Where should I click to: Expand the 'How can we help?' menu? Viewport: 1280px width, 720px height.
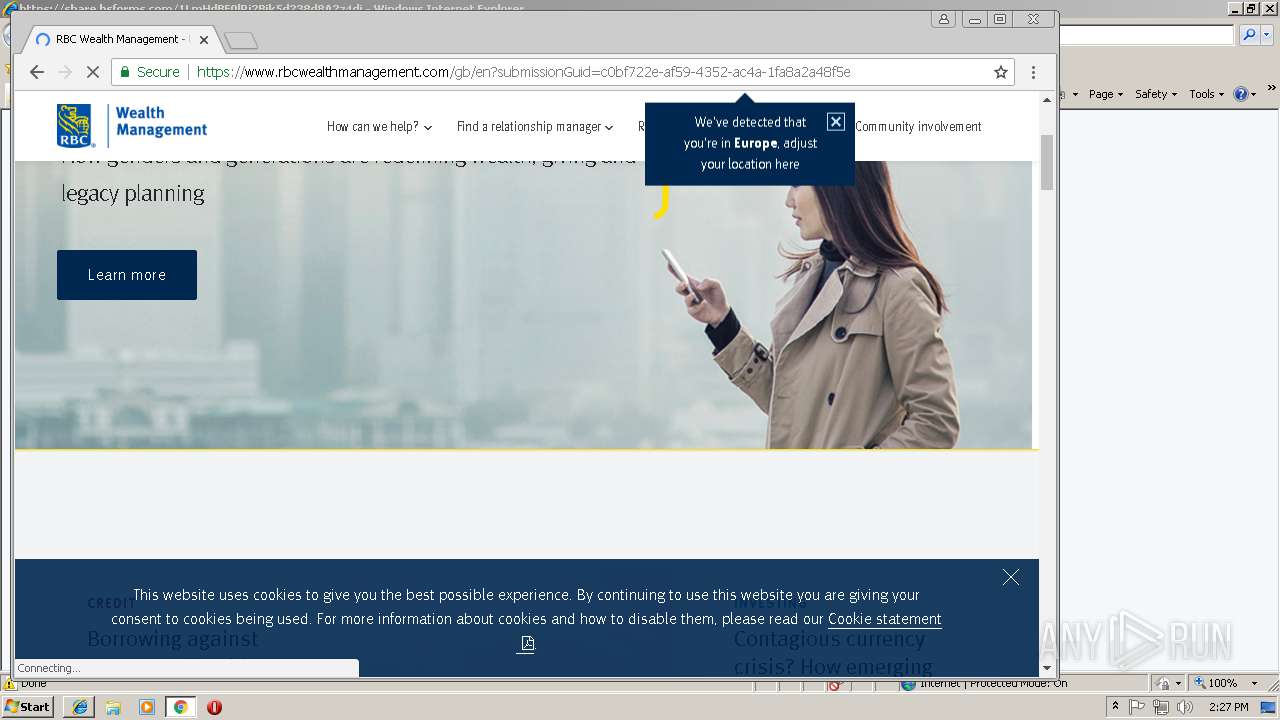379,127
